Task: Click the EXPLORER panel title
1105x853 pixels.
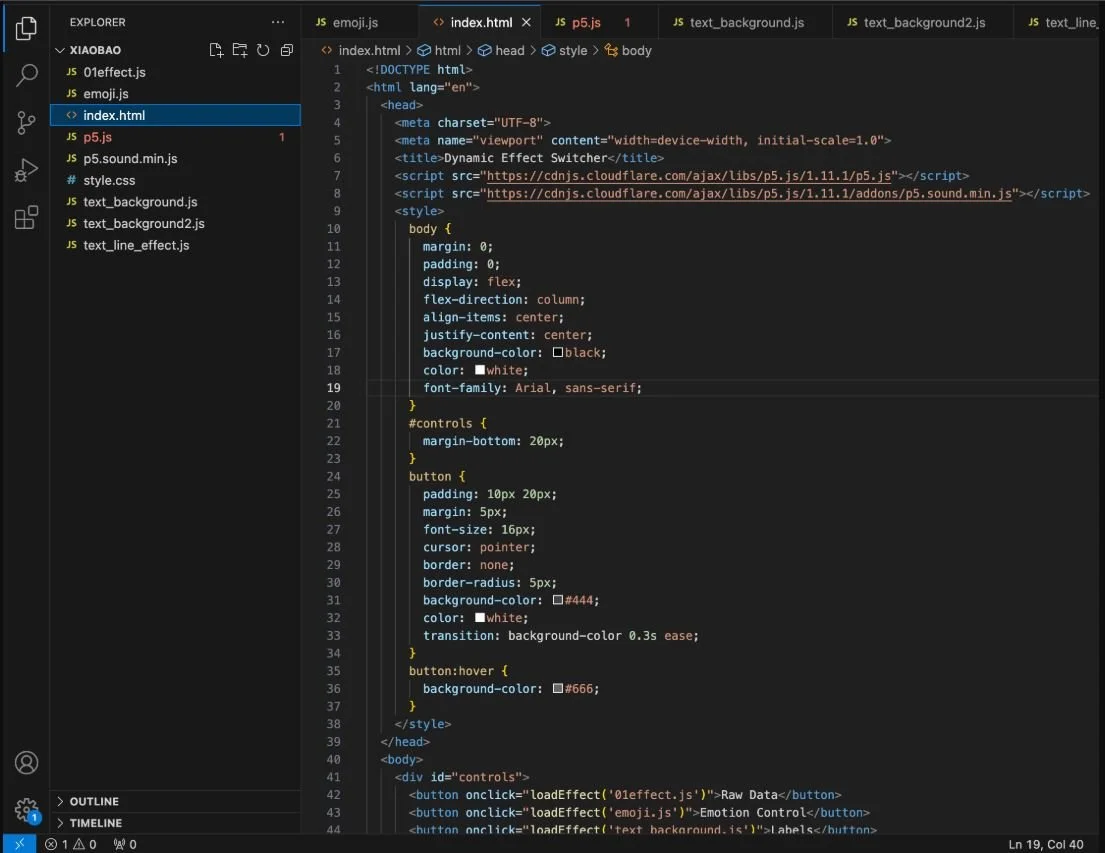Action: click(x=97, y=23)
